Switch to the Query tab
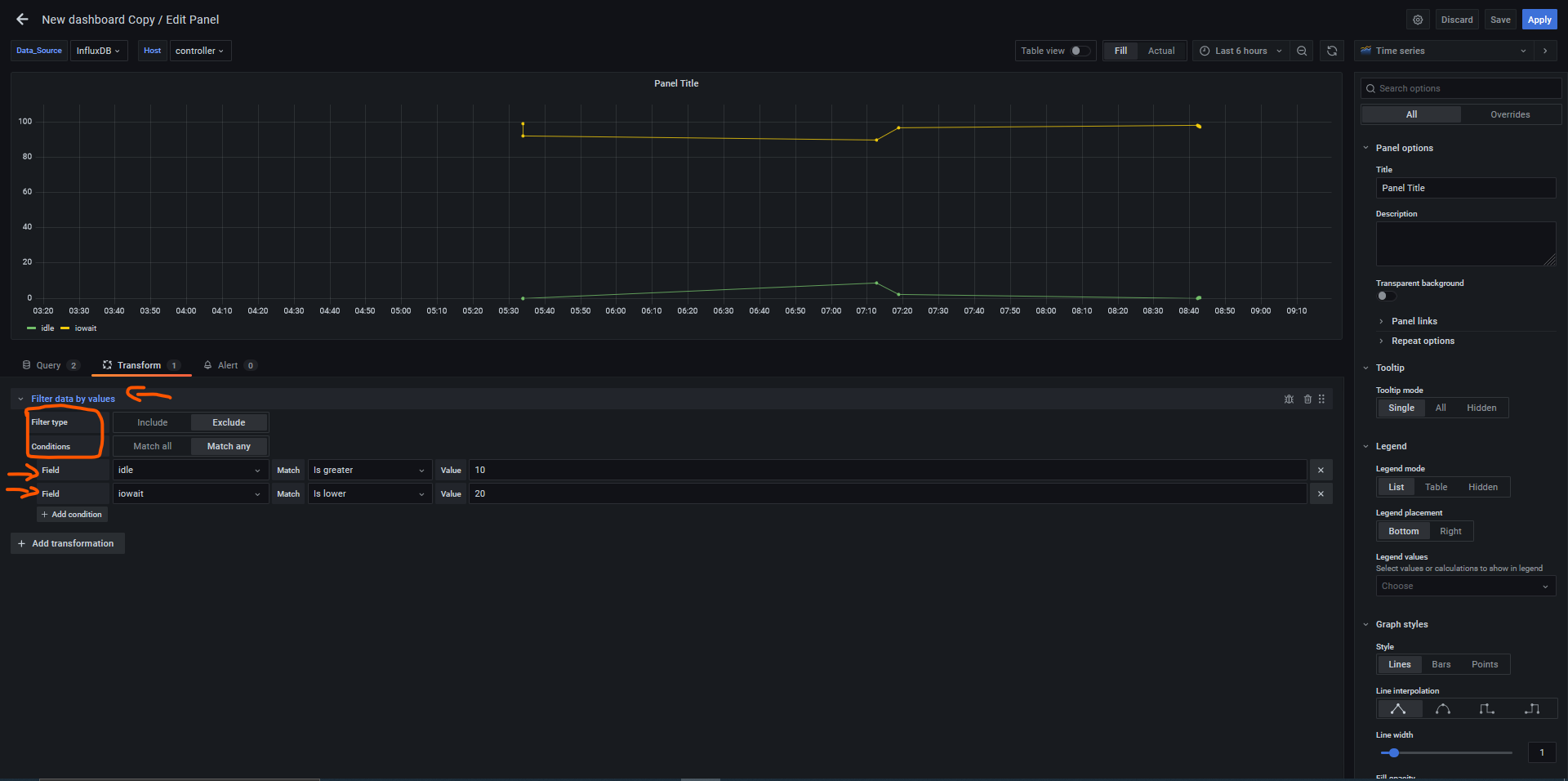Image resolution: width=1568 pixels, height=781 pixels. point(49,365)
